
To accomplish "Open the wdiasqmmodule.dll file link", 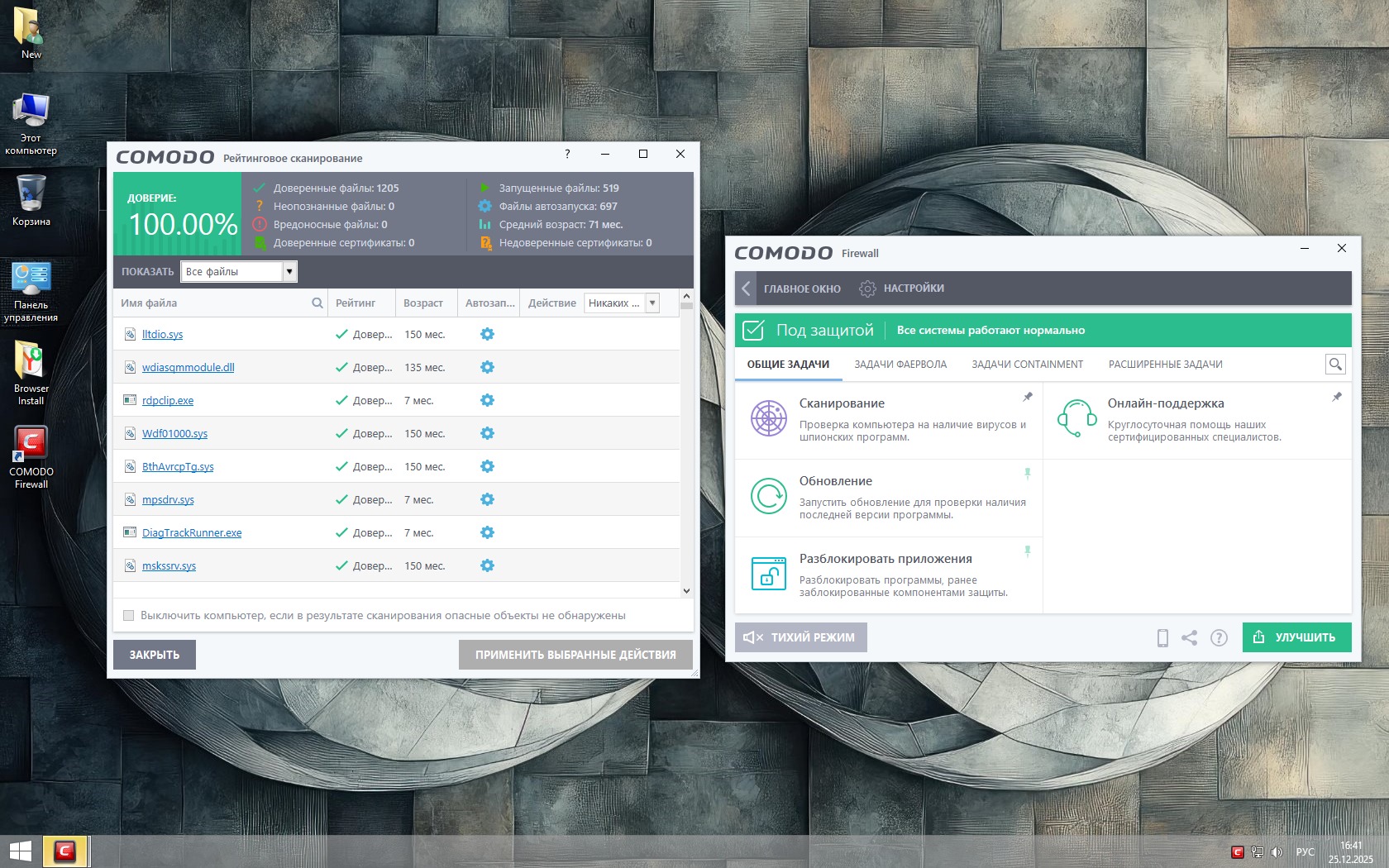I will 188,368.
